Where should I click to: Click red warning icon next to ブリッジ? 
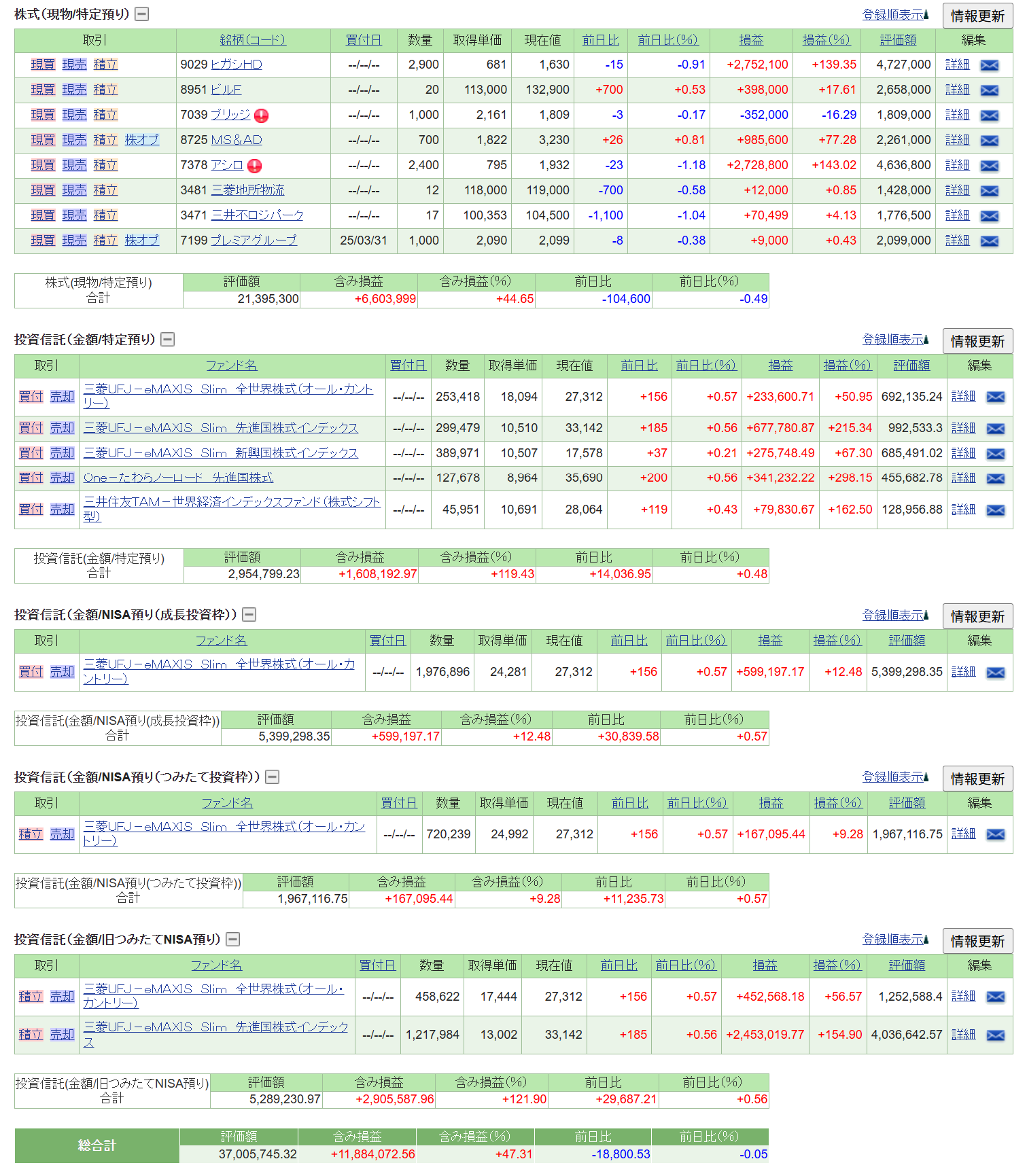coord(261,115)
